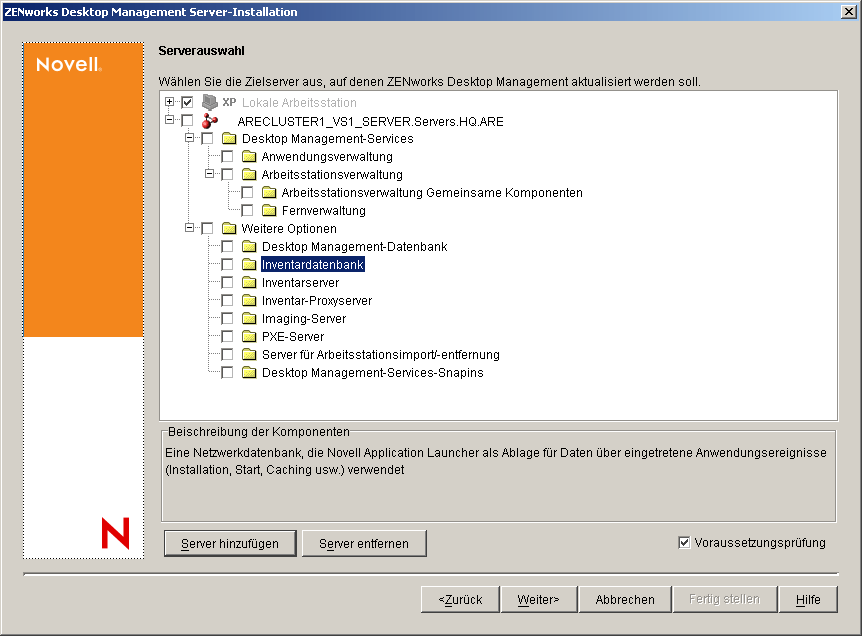The height and width of the screenshot is (636, 862).
Task: Select the Desktop Management-Datenbank label
Action: [355, 247]
